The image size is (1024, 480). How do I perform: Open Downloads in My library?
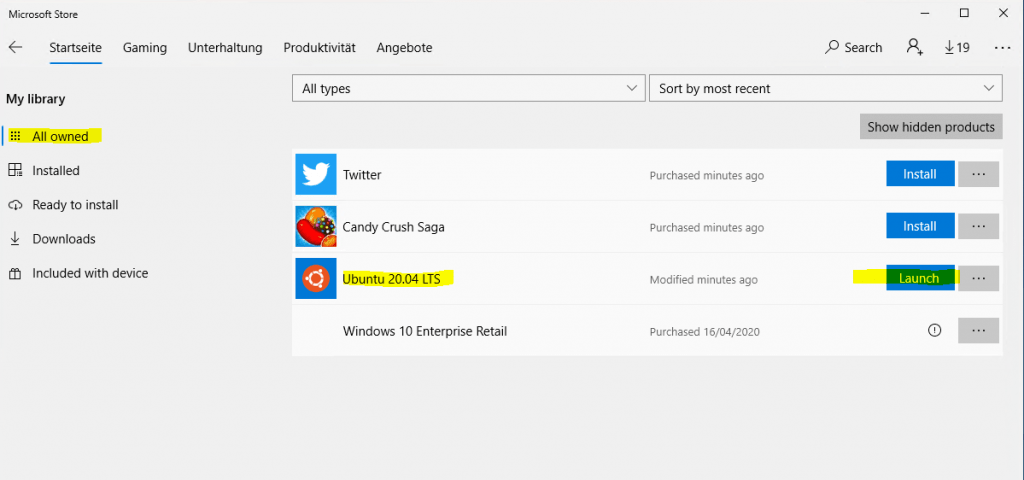coord(52,239)
